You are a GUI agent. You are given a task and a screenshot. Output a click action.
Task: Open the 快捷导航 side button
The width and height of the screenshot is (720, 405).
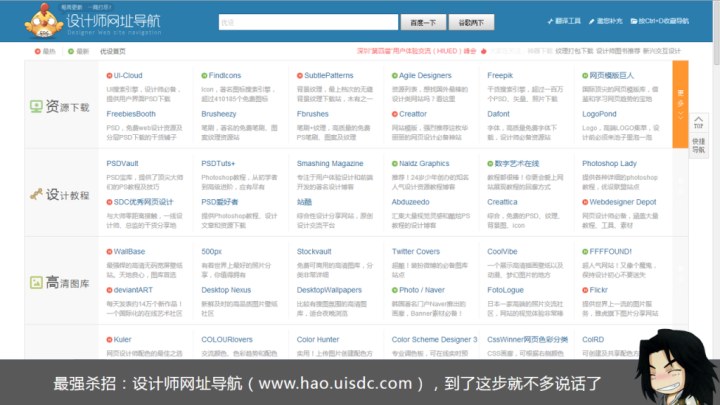[x=698, y=146]
